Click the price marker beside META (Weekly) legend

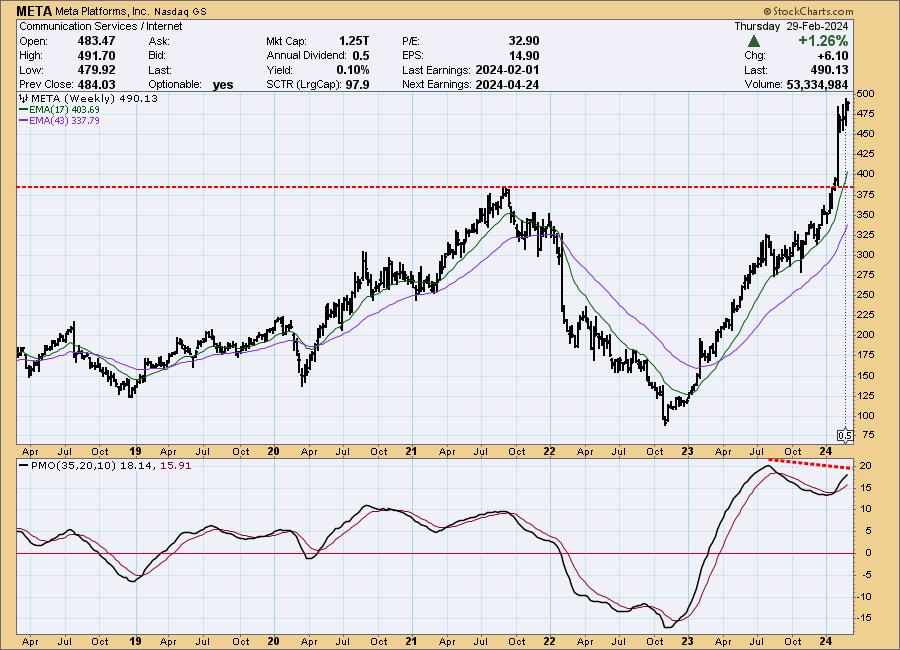(x=22, y=100)
